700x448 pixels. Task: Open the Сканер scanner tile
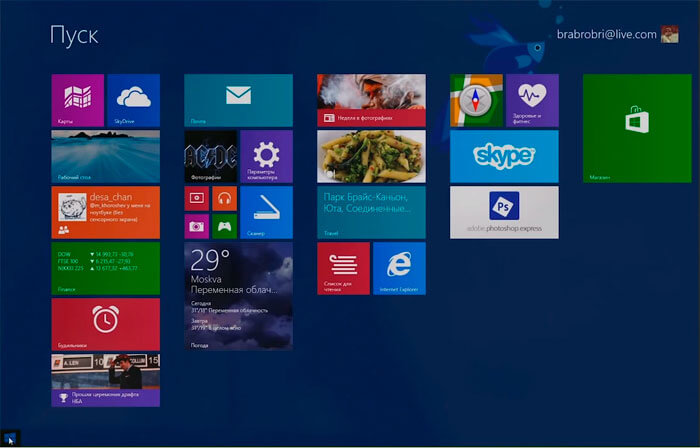tap(267, 212)
